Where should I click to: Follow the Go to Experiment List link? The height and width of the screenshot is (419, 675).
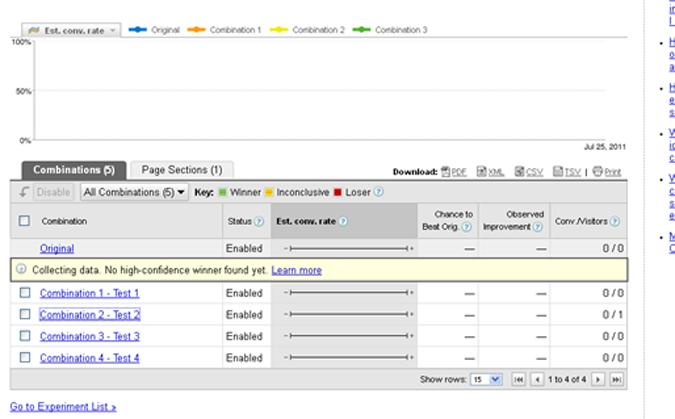click(x=63, y=407)
